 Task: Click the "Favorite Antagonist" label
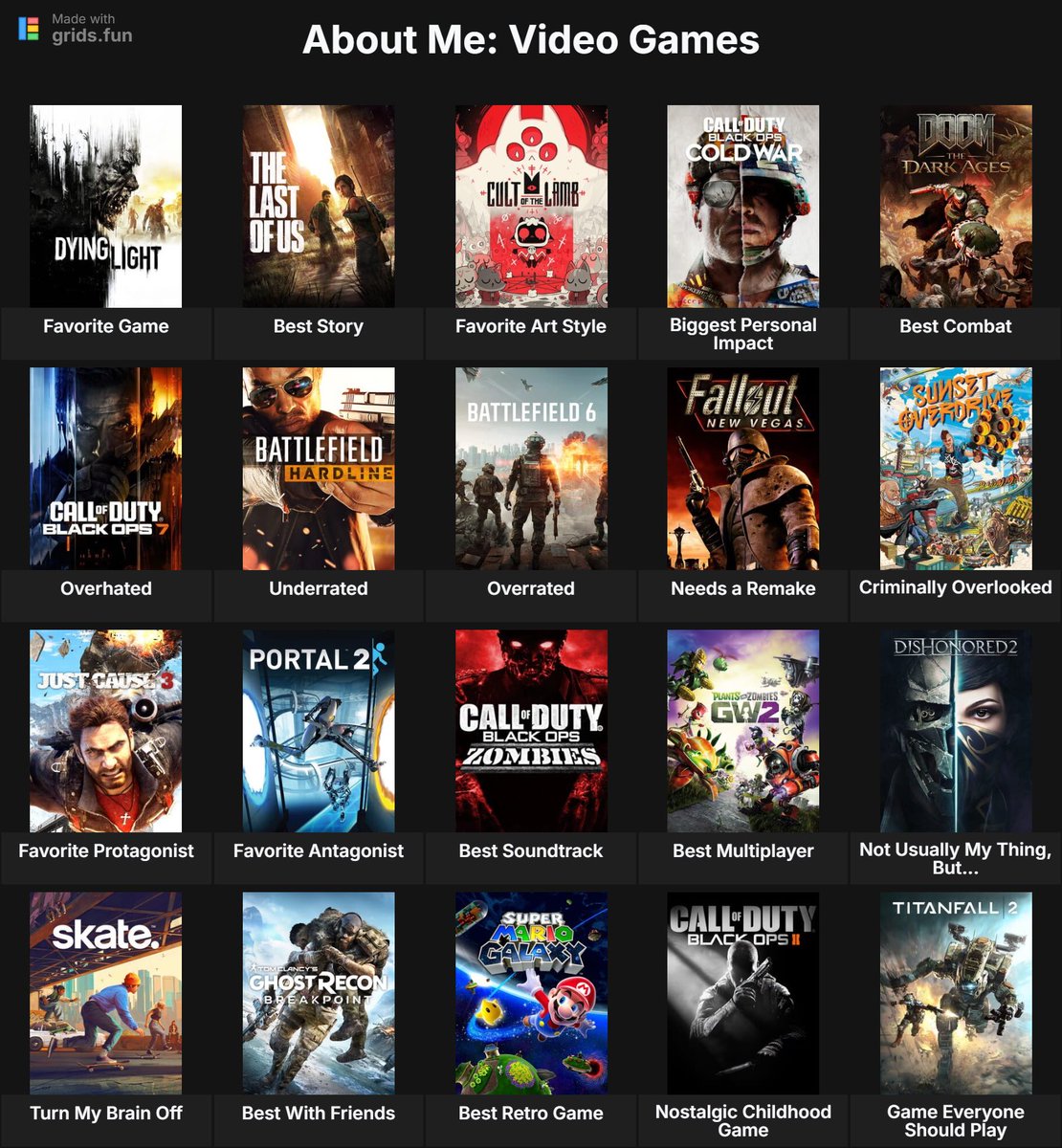pyautogui.click(x=319, y=850)
